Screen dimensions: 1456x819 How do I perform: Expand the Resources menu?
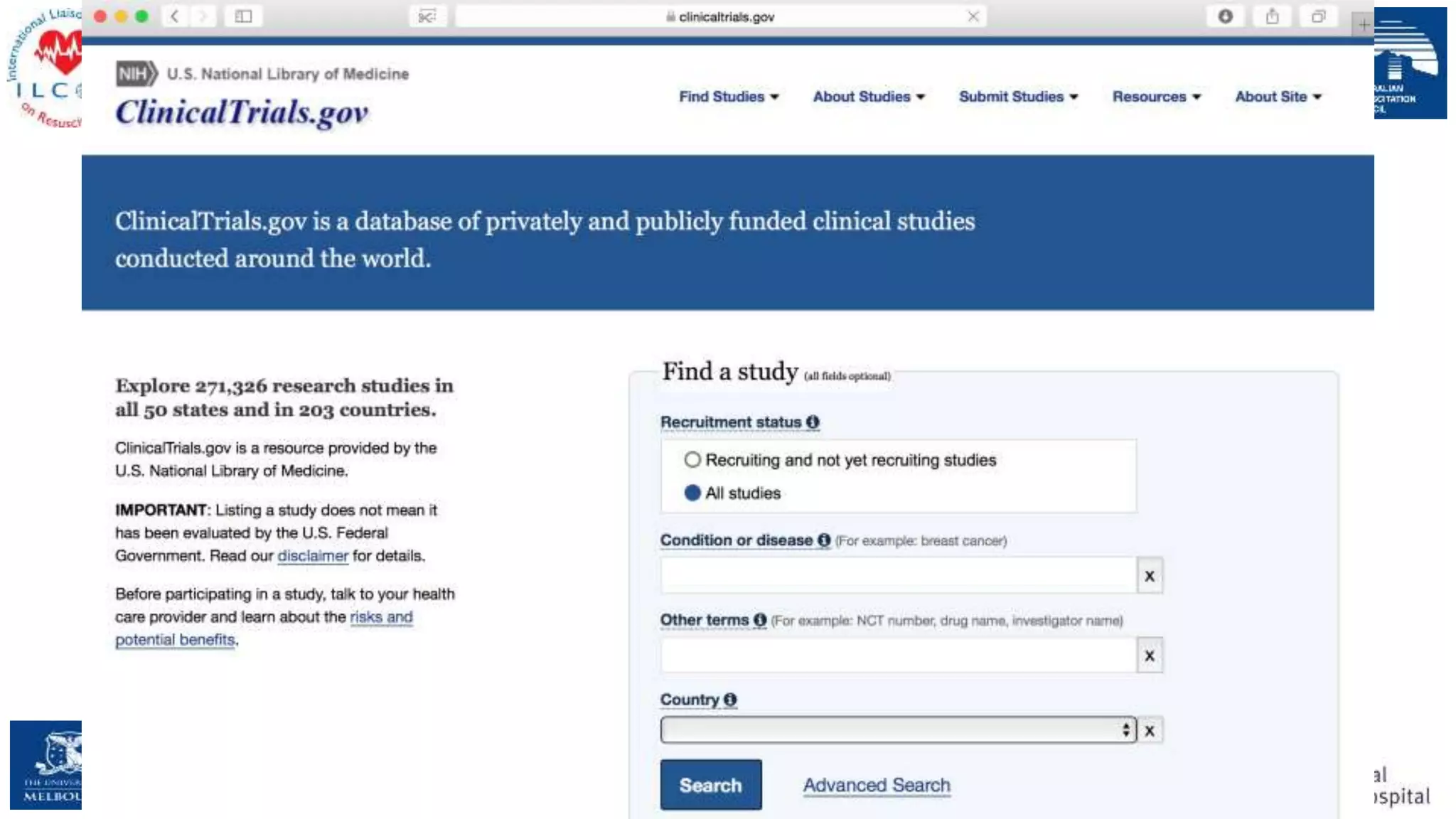click(1156, 97)
